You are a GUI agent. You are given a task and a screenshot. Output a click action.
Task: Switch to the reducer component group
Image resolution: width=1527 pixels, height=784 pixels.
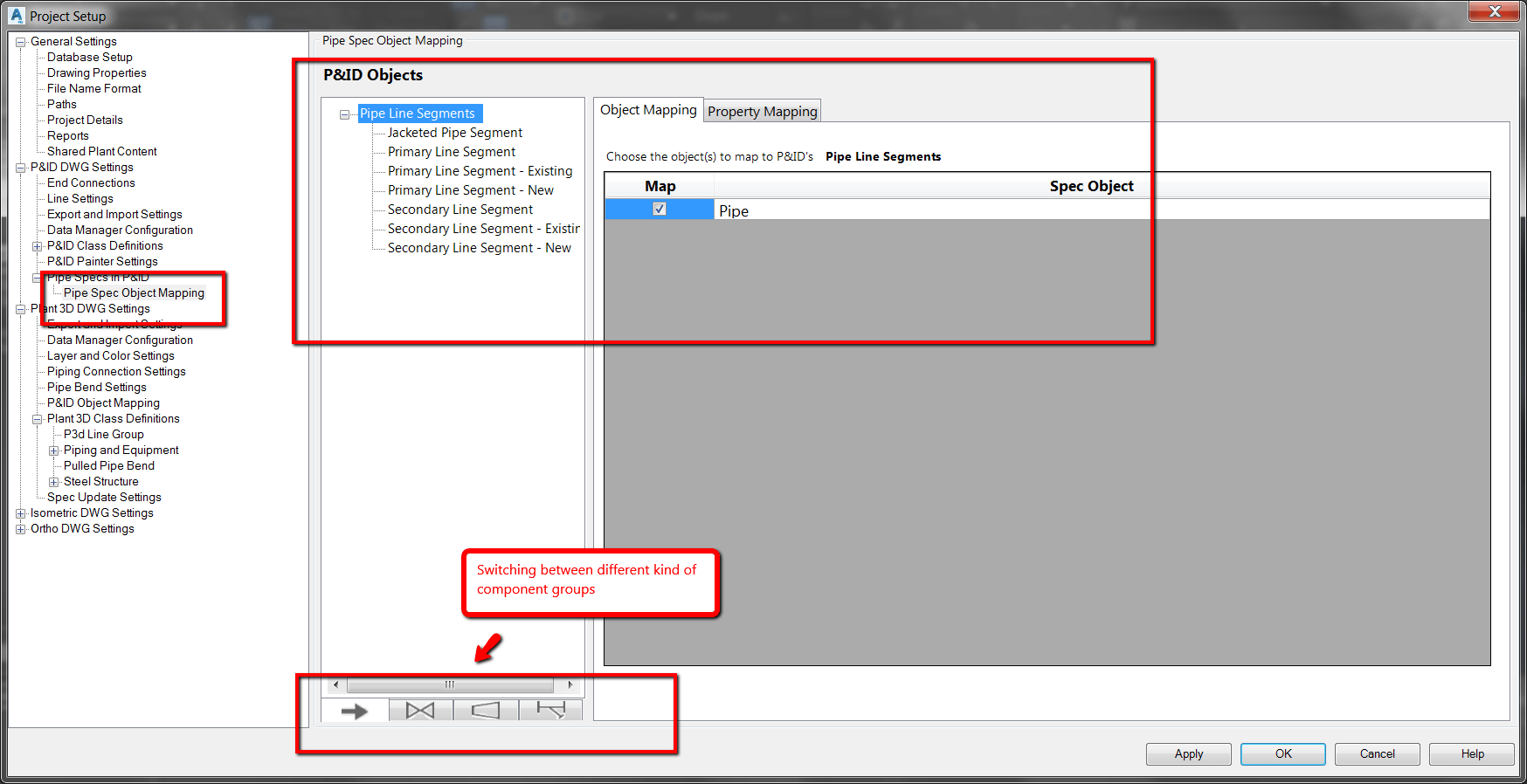(x=486, y=711)
